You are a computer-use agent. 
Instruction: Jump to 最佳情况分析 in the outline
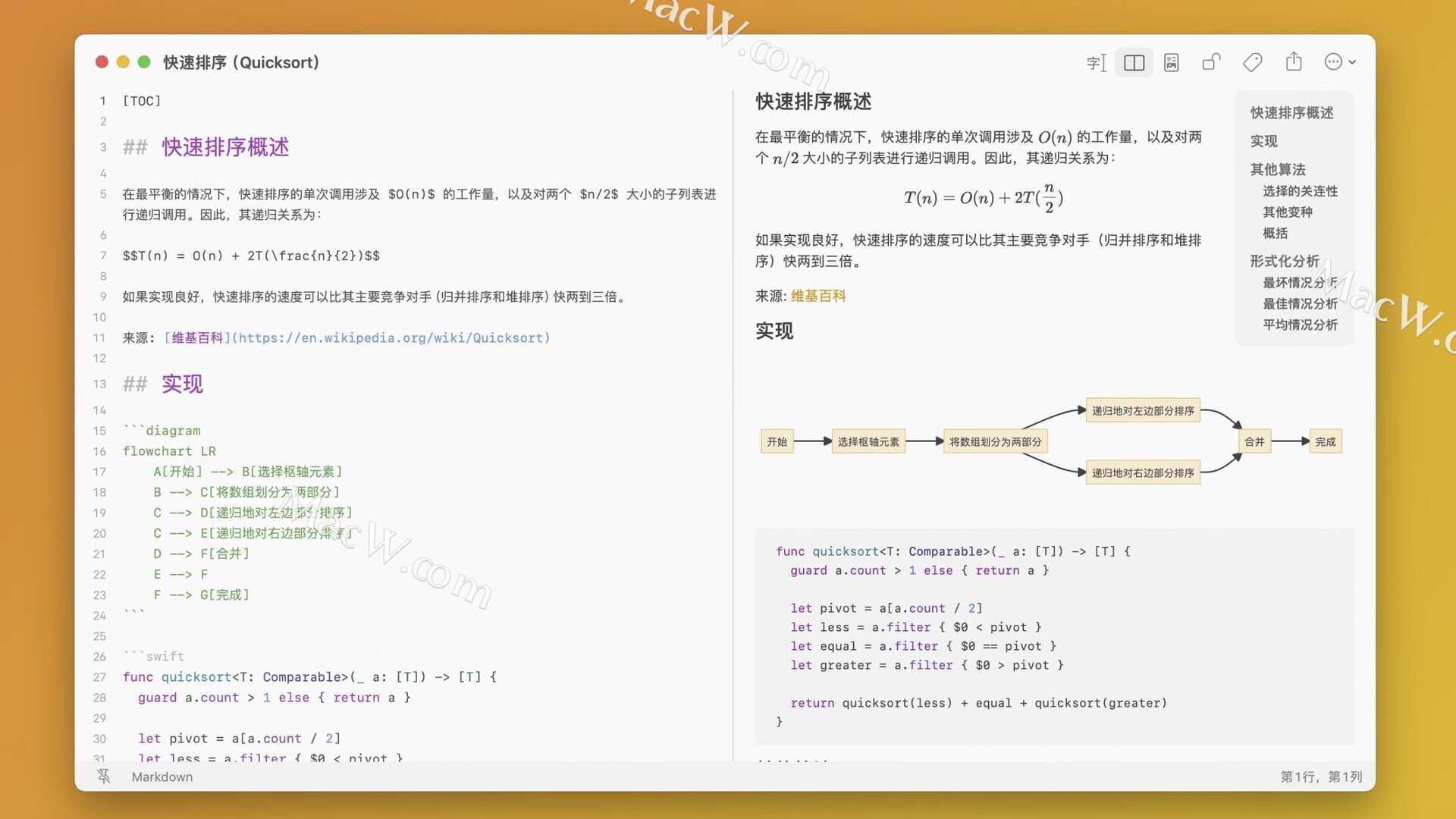[1300, 303]
